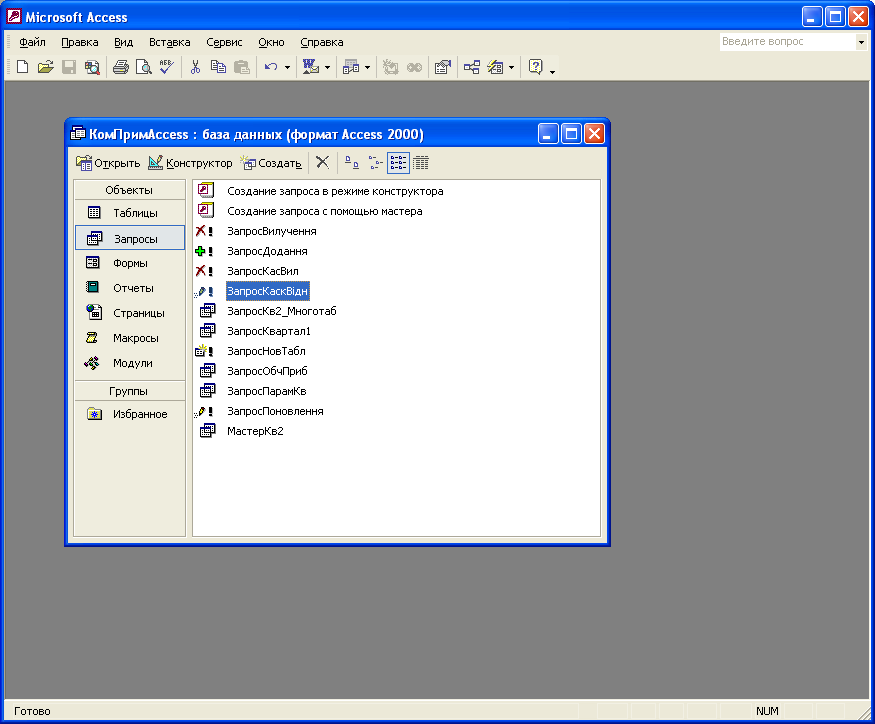Open the Вид menu
This screenshot has height=724, width=875.
[123, 42]
